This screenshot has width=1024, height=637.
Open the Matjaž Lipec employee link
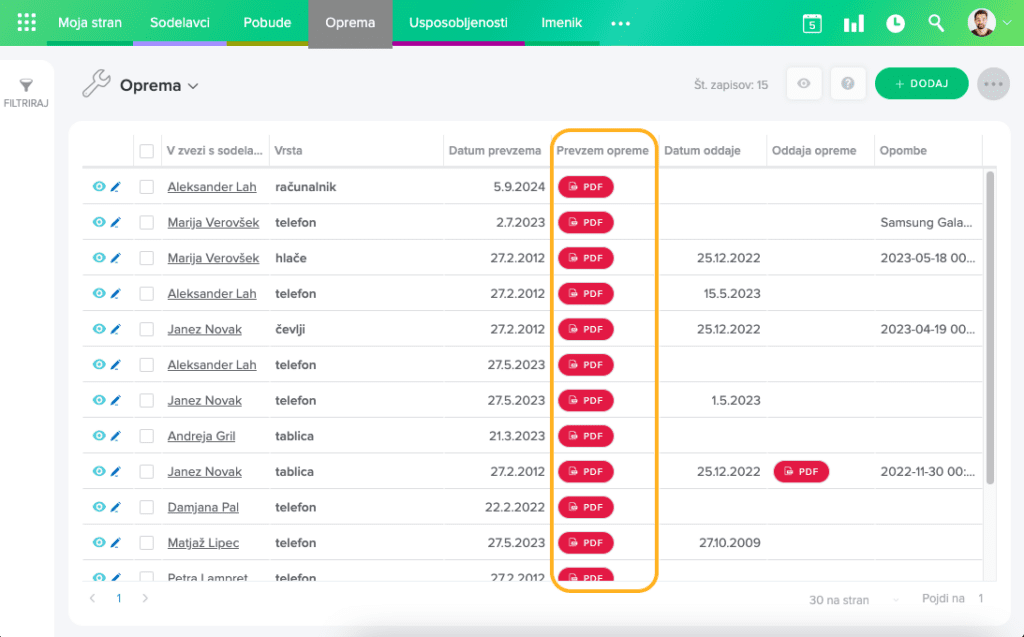tap(203, 543)
